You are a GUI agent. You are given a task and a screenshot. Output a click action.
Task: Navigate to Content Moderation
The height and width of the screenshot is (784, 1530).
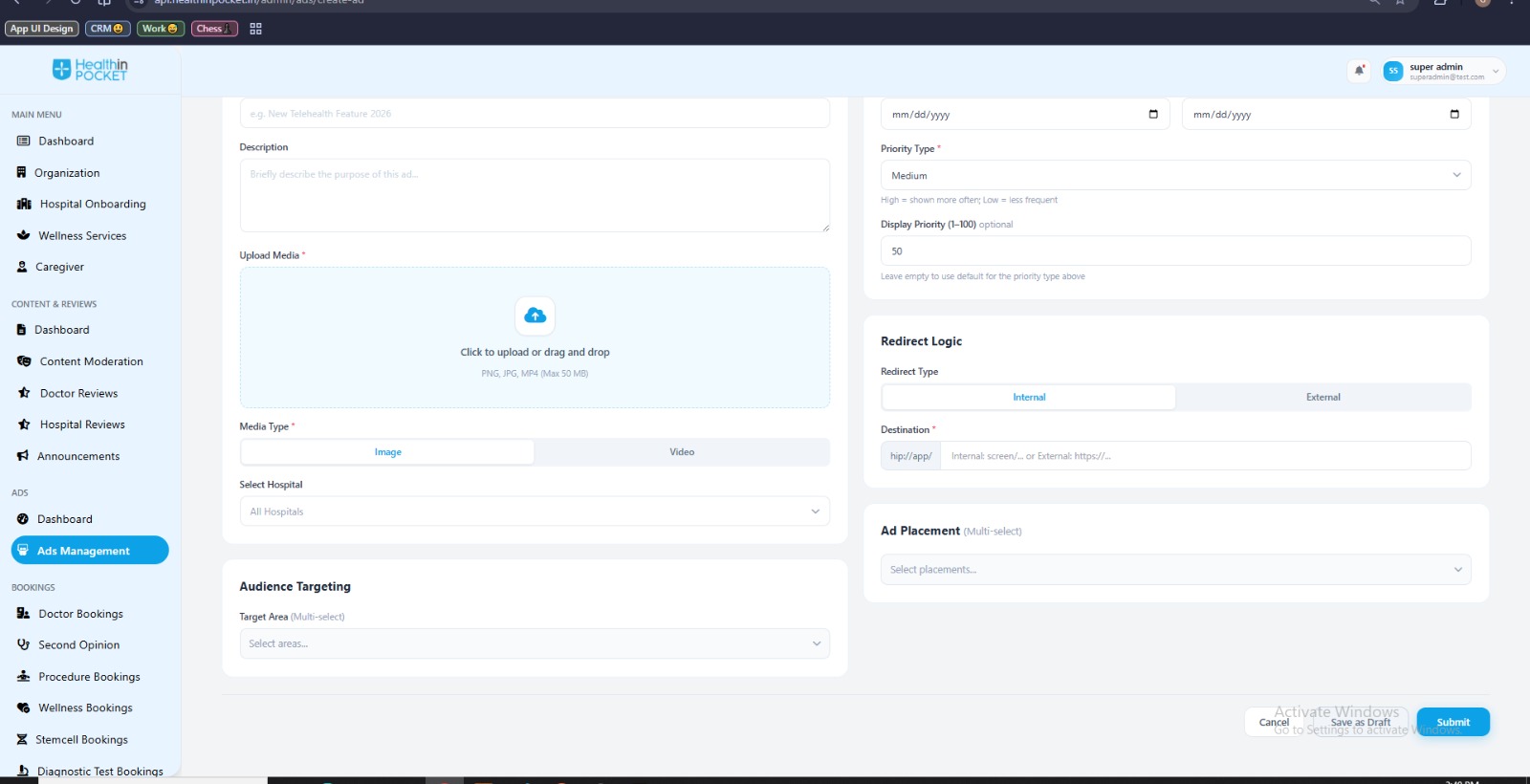pyautogui.click(x=92, y=361)
